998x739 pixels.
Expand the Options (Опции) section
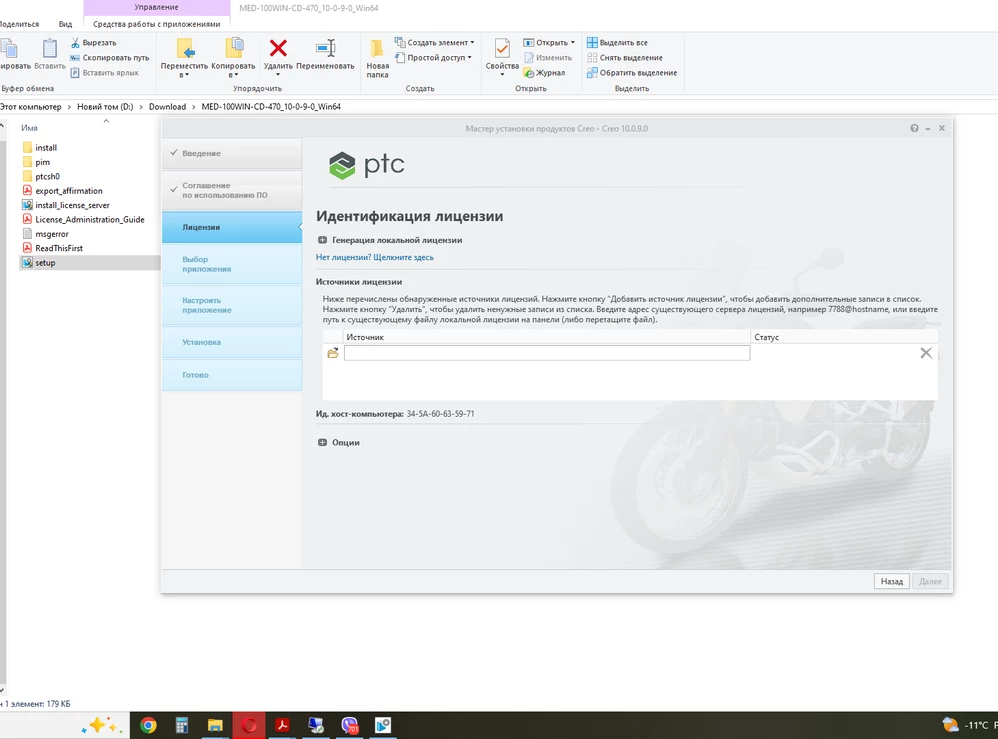coord(323,442)
